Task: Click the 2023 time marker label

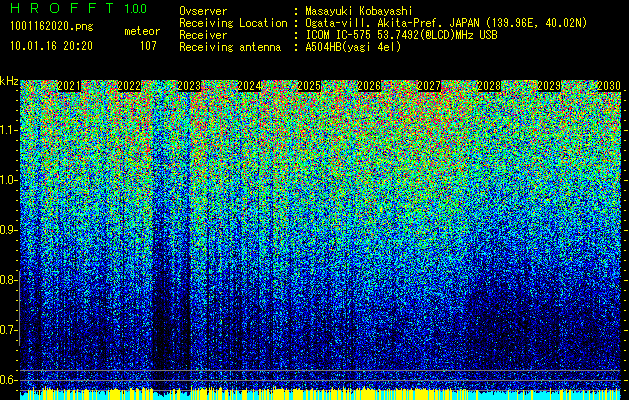Action: (x=189, y=86)
